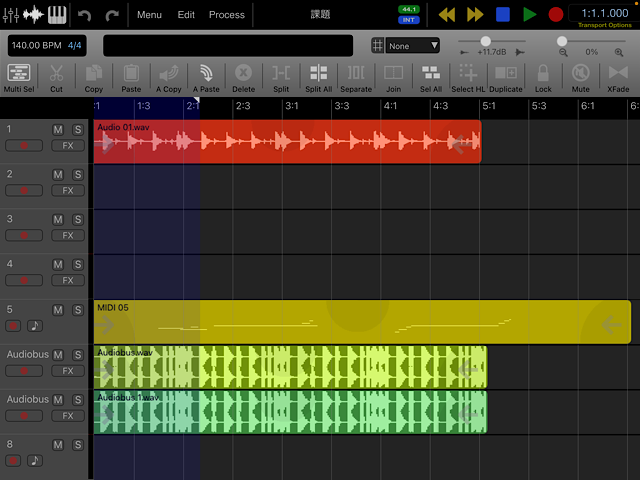Adjust the 0% zoom slider

click(562, 41)
